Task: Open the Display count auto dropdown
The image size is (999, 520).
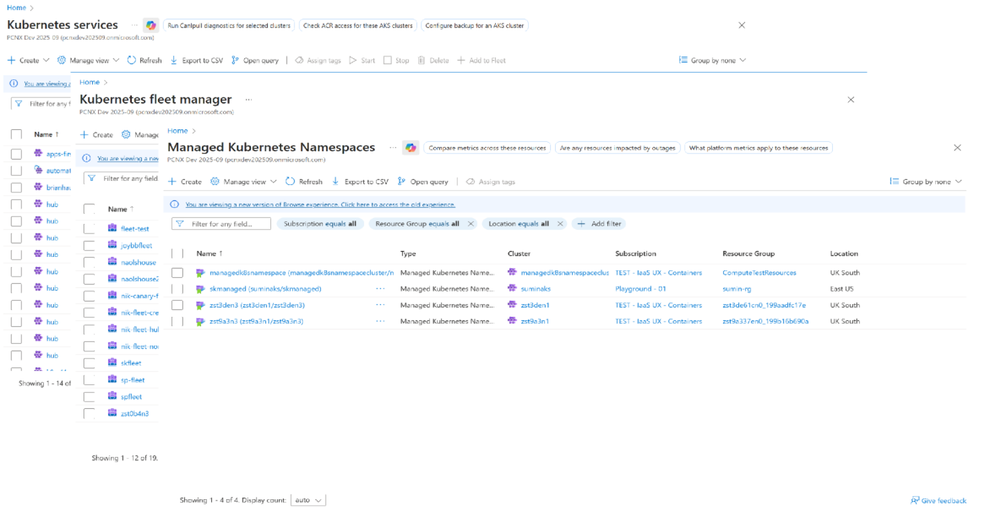Action: 308,500
